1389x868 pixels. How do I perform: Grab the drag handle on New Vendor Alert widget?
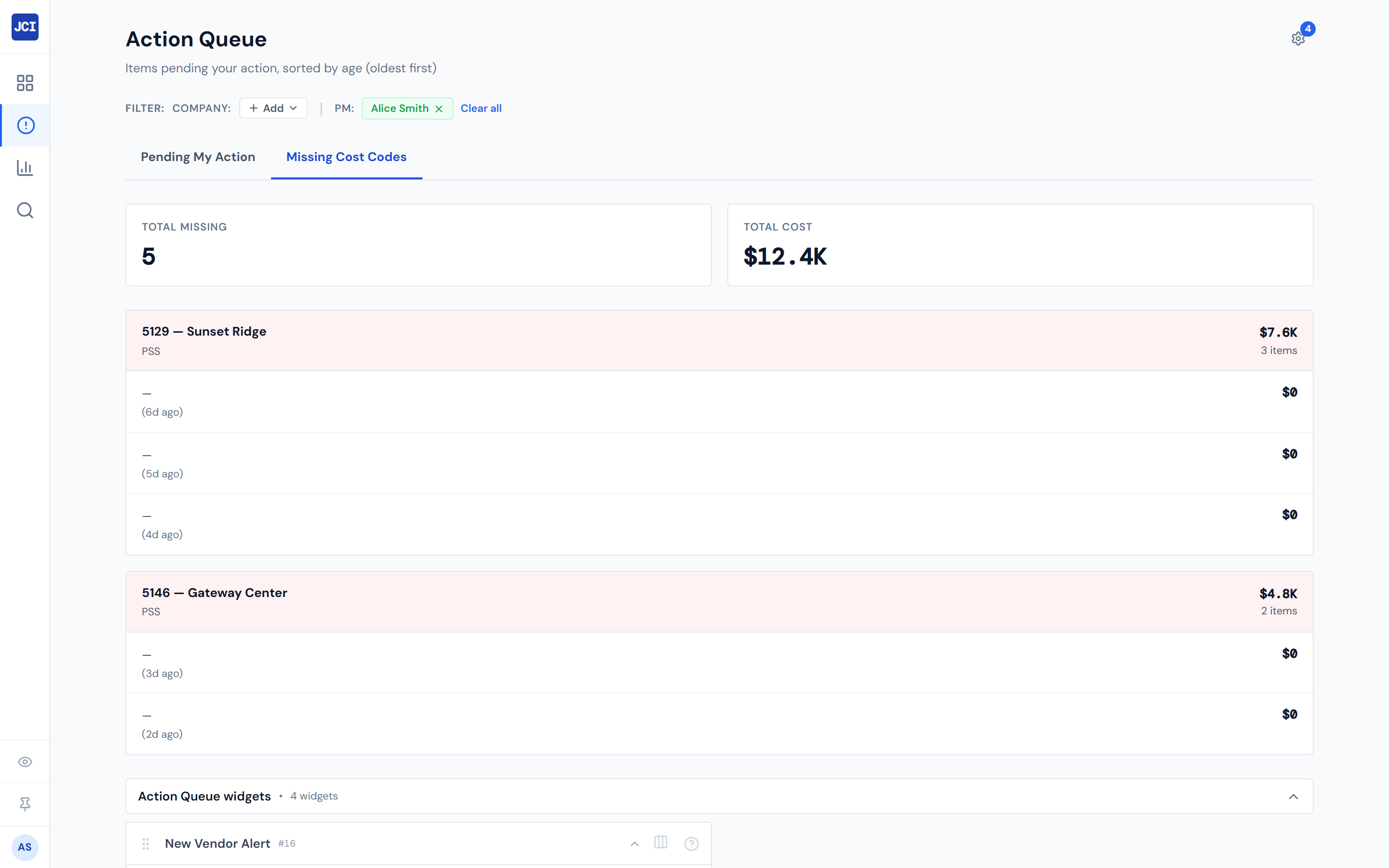coord(146,843)
